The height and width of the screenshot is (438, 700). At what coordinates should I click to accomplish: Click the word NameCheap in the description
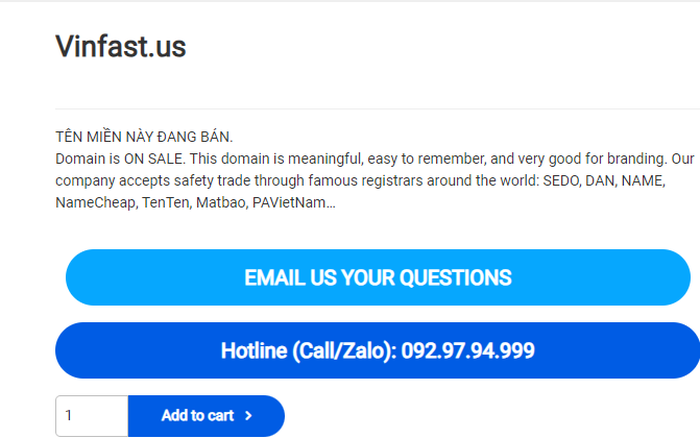click(x=96, y=203)
